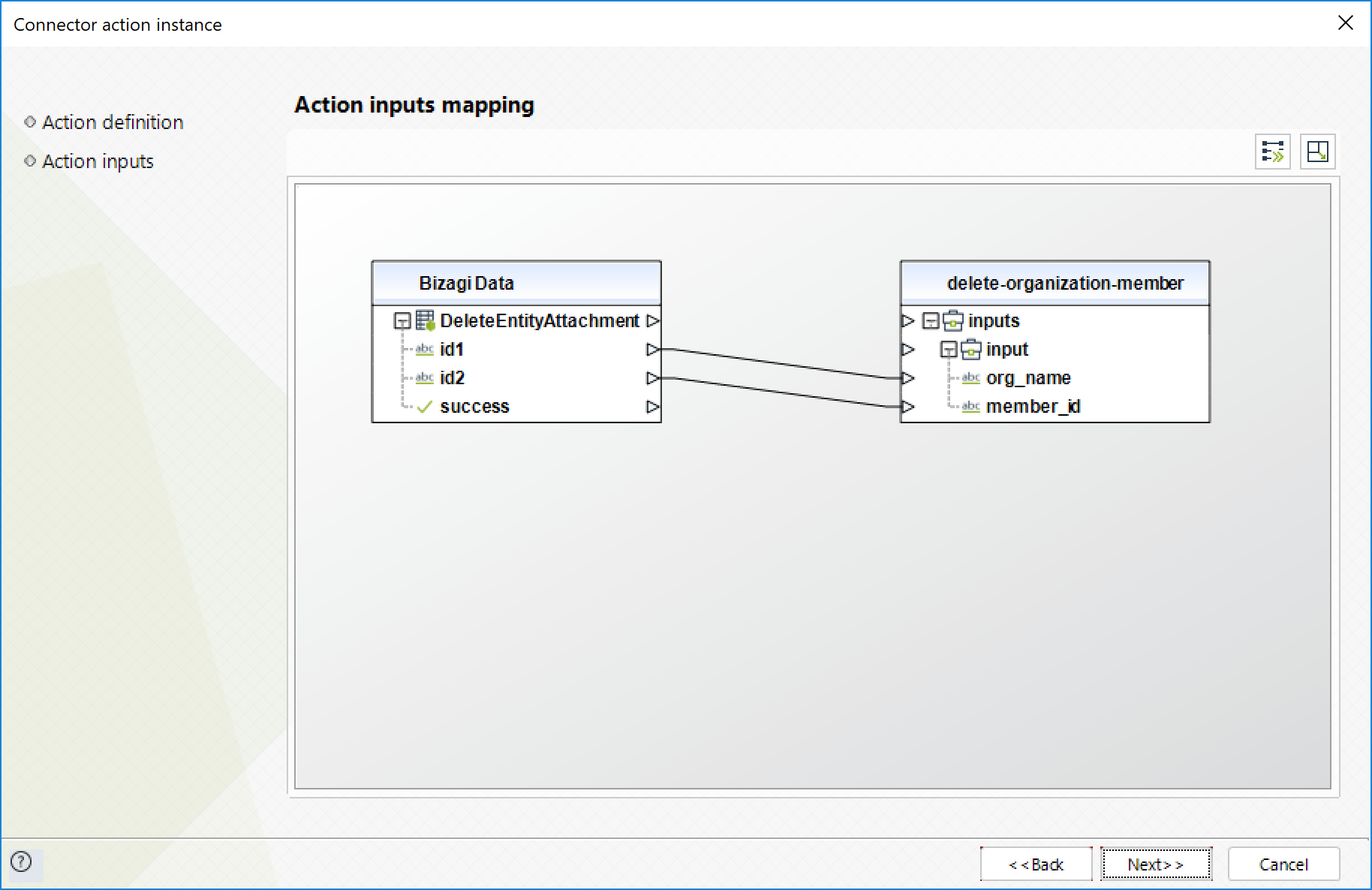
Task: Click the input connector arrow of member_id
Action: [908, 406]
